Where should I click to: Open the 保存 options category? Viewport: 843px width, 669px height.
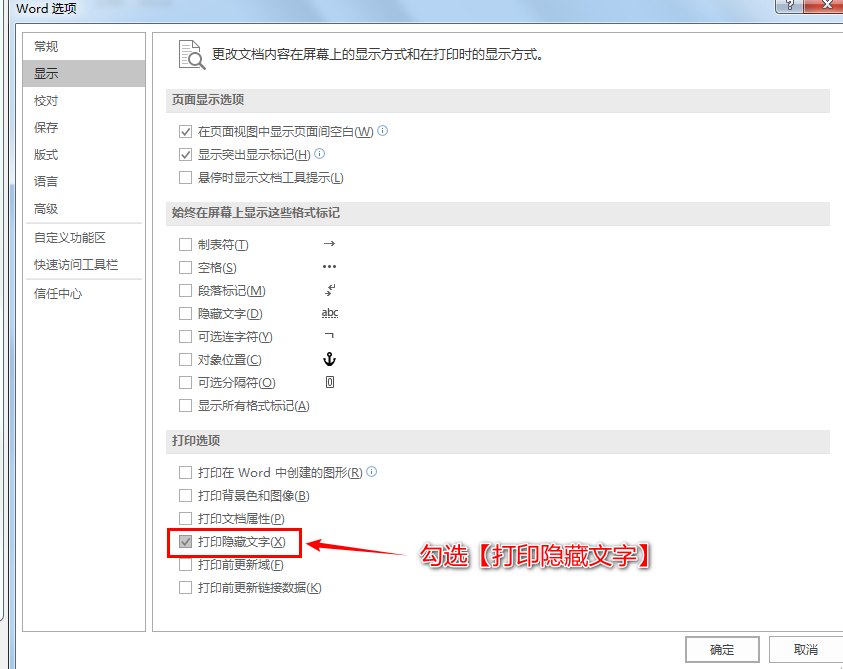[x=84, y=127]
